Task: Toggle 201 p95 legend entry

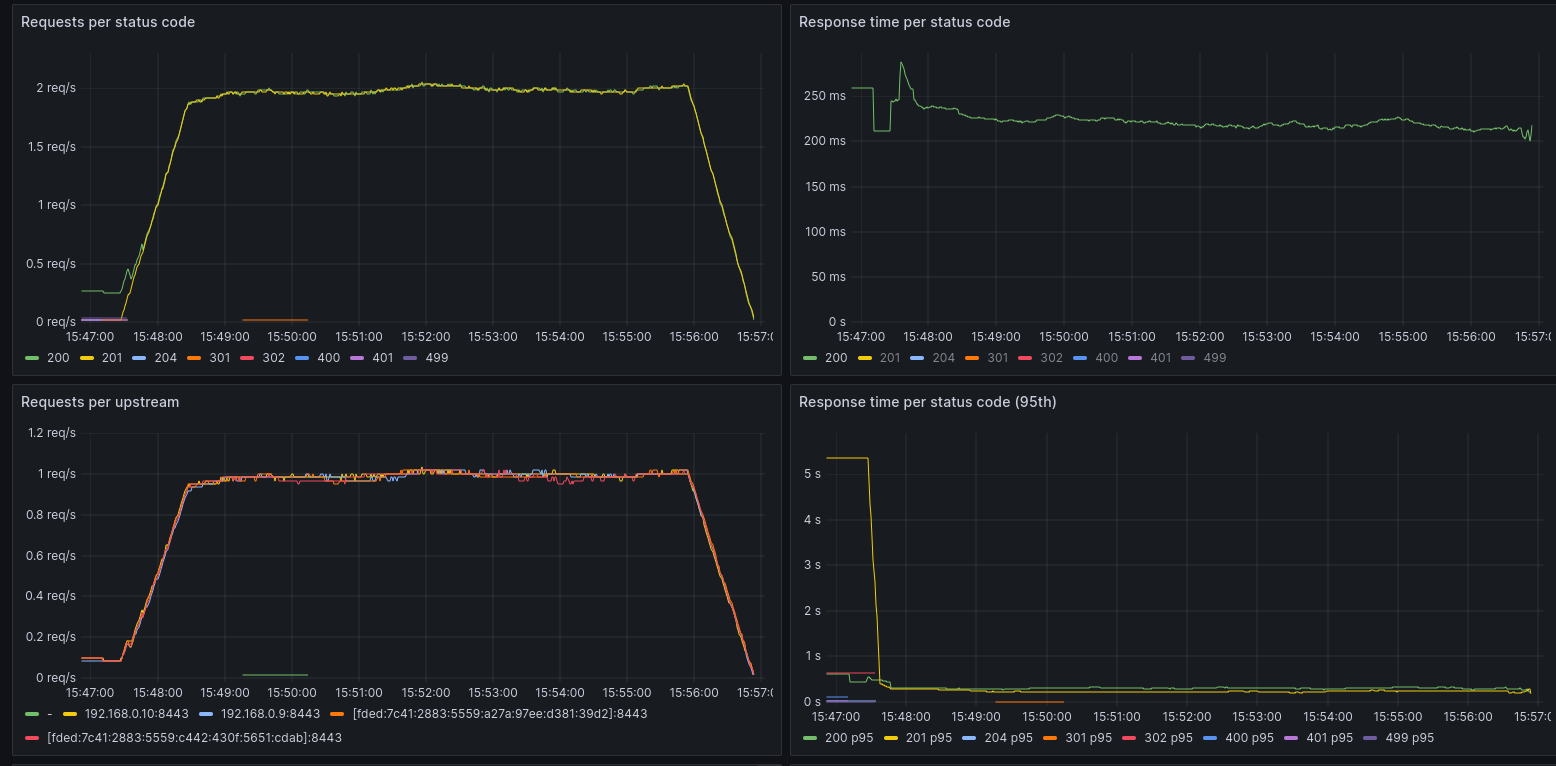Action: pyautogui.click(x=927, y=738)
